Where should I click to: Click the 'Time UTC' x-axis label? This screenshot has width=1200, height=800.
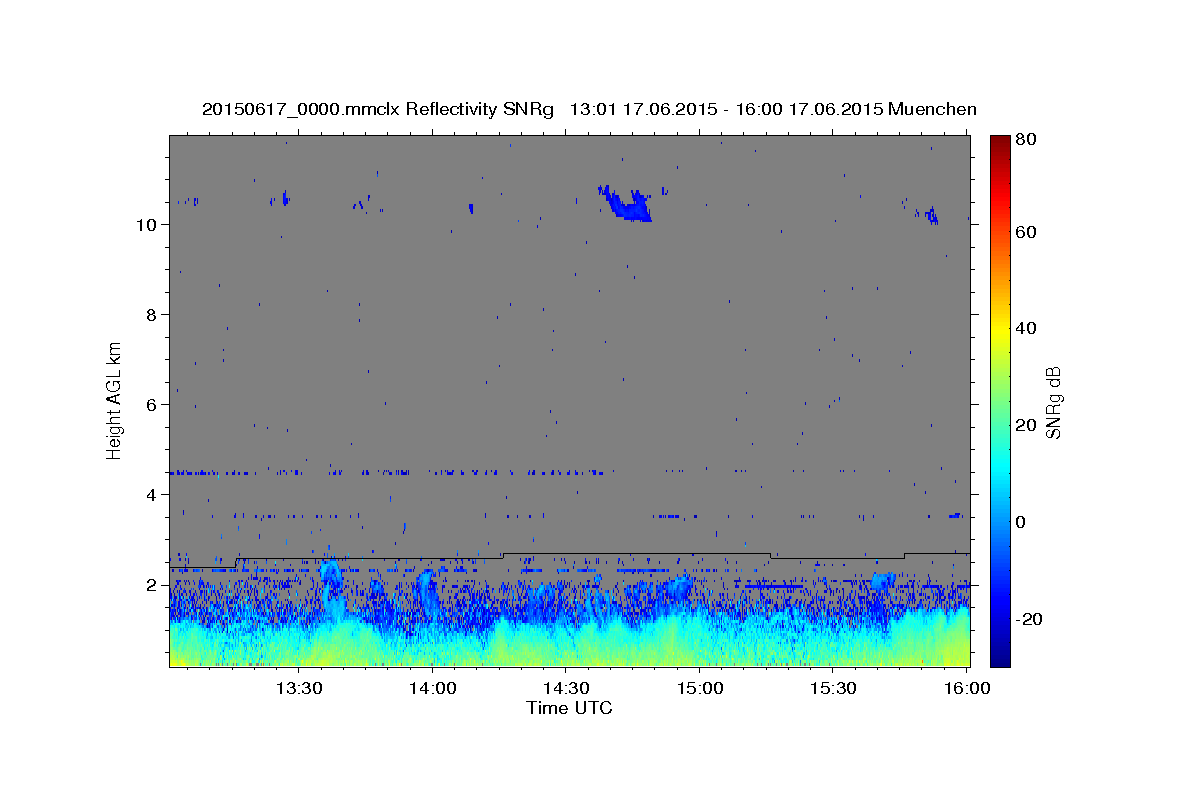tap(569, 709)
